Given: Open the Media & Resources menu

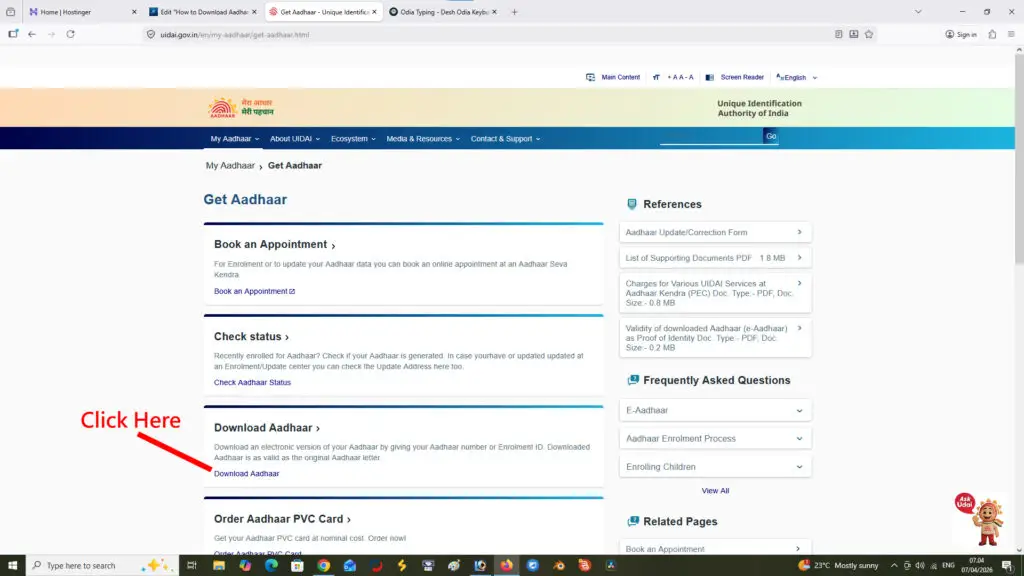Looking at the screenshot, I should coord(423,139).
